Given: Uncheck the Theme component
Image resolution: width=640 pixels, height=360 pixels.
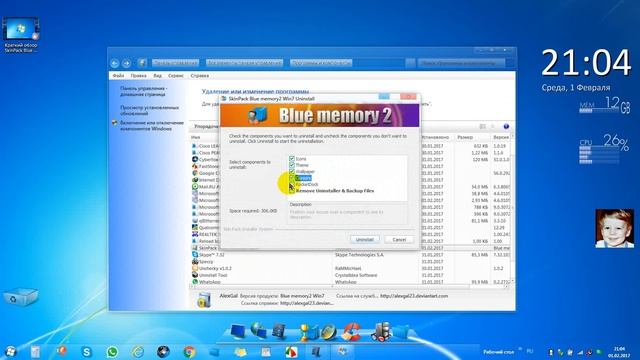Looking at the screenshot, I should [291, 165].
